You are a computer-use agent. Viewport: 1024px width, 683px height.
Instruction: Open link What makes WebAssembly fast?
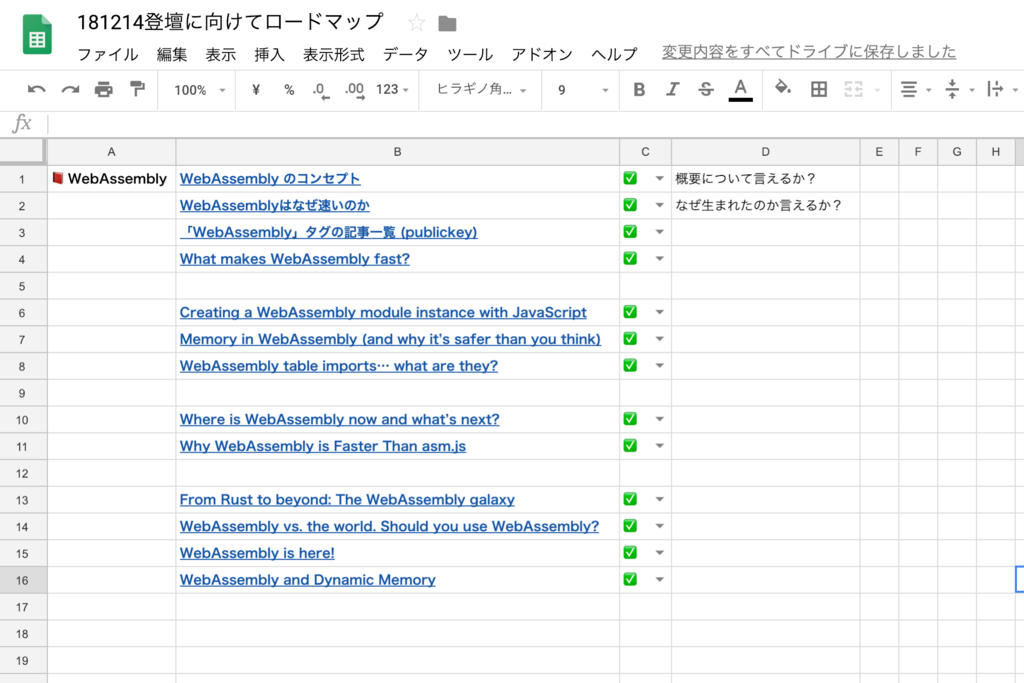coord(295,259)
